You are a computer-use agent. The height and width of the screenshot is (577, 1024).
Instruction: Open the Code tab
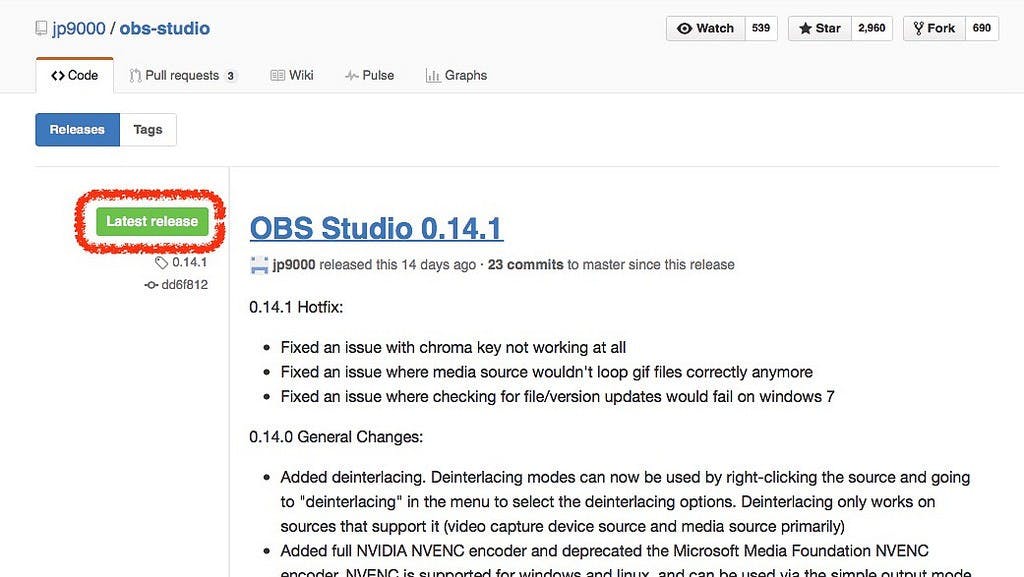coord(75,75)
